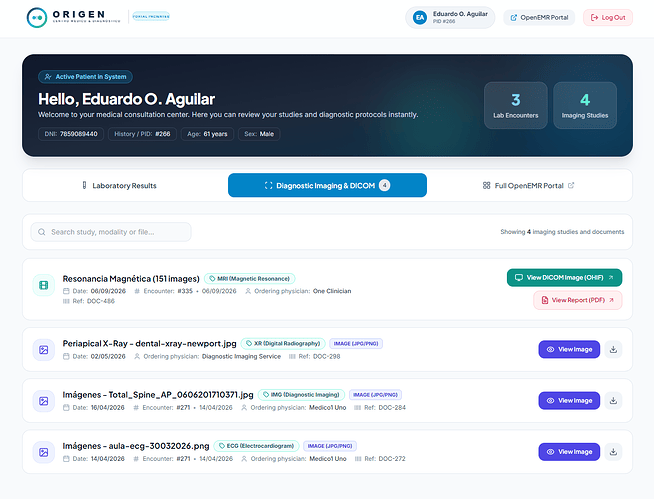This screenshot has width=654, height=499.
Task: Click the IMG (Diagnostic Imaging) tag
Action: click(x=301, y=395)
